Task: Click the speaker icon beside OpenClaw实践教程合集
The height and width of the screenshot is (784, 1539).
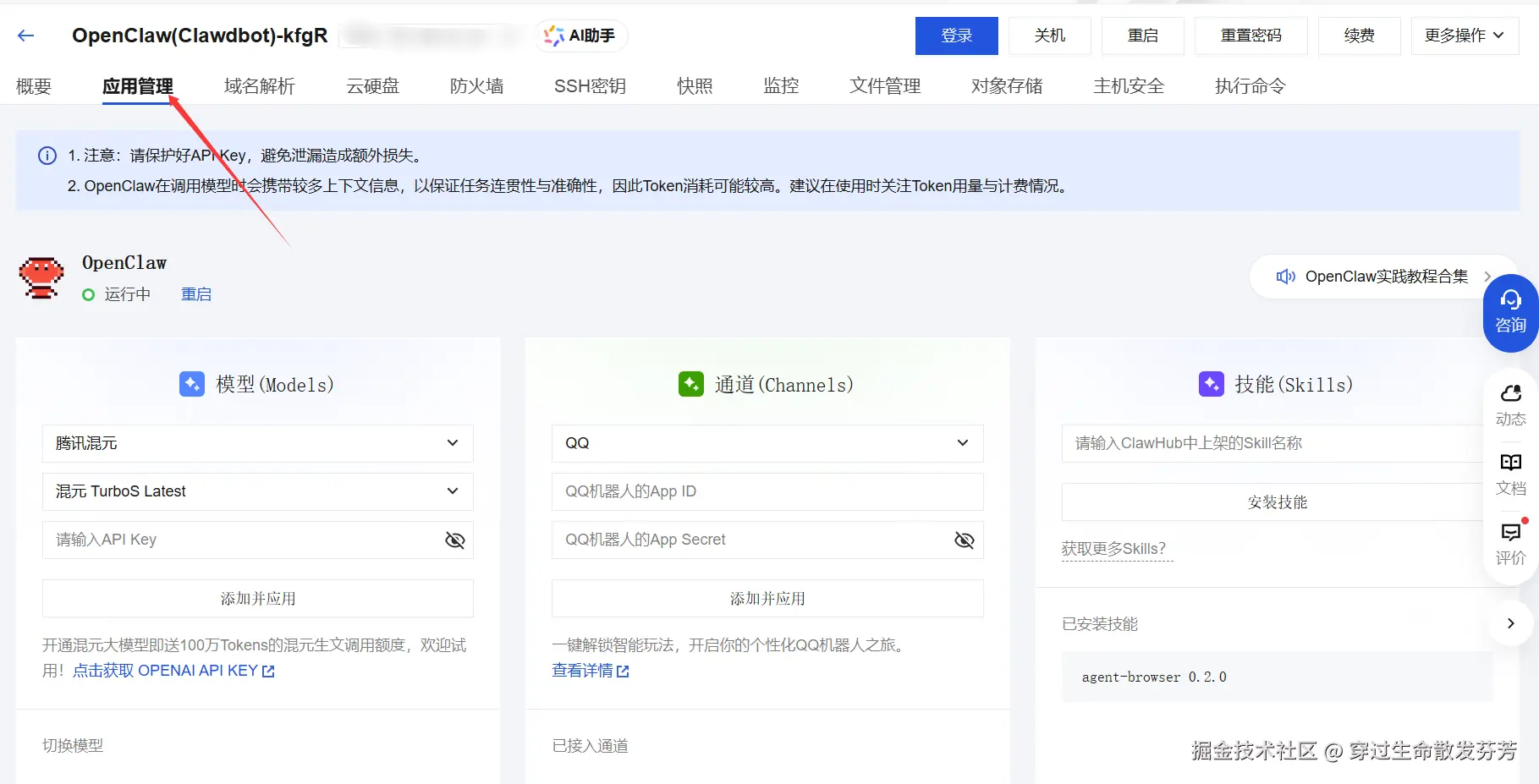Action: coord(1285,277)
